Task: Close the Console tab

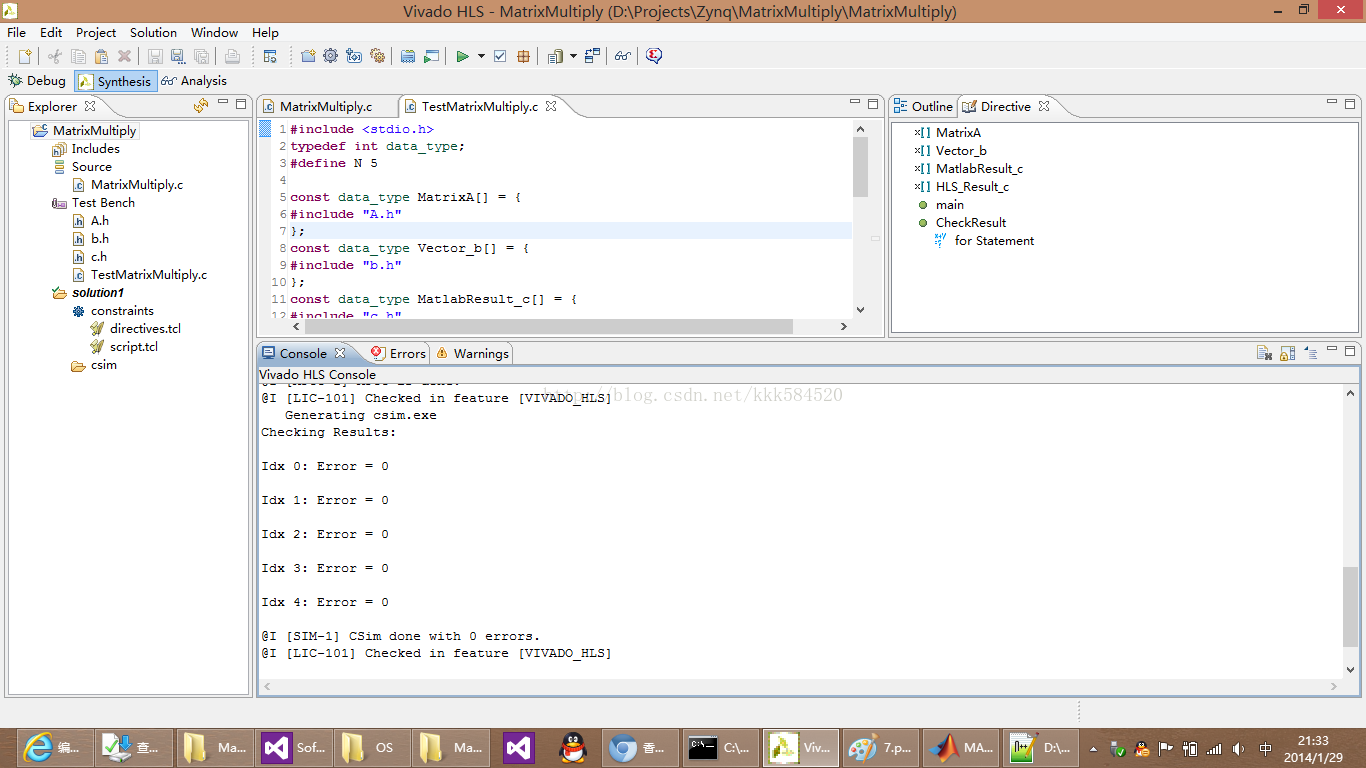Action: click(340, 353)
